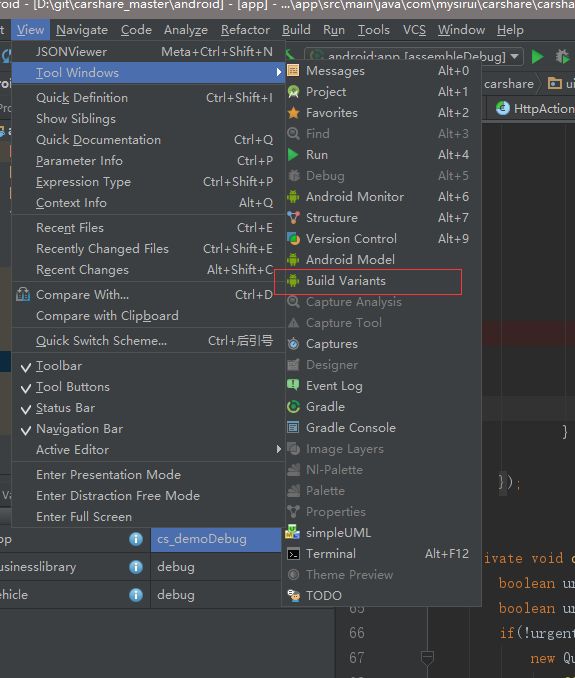The width and height of the screenshot is (575, 678).
Task: Choose Quick Switch Scheme
Action: [x=148, y=341]
